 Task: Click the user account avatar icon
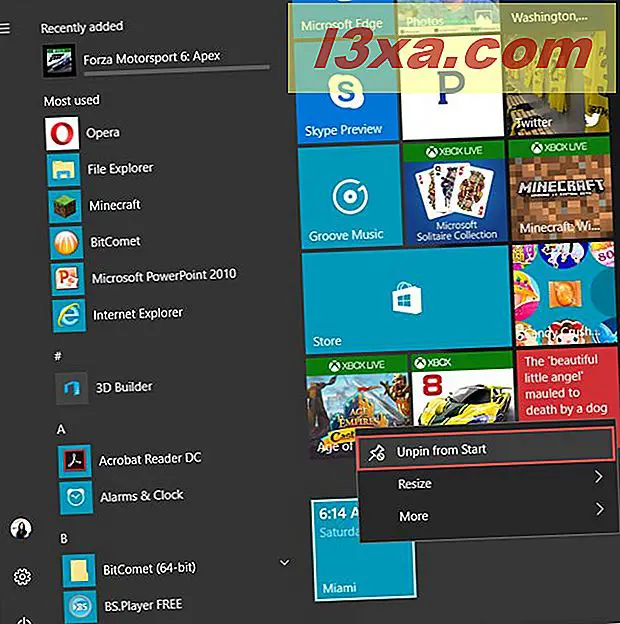coord(21,528)
